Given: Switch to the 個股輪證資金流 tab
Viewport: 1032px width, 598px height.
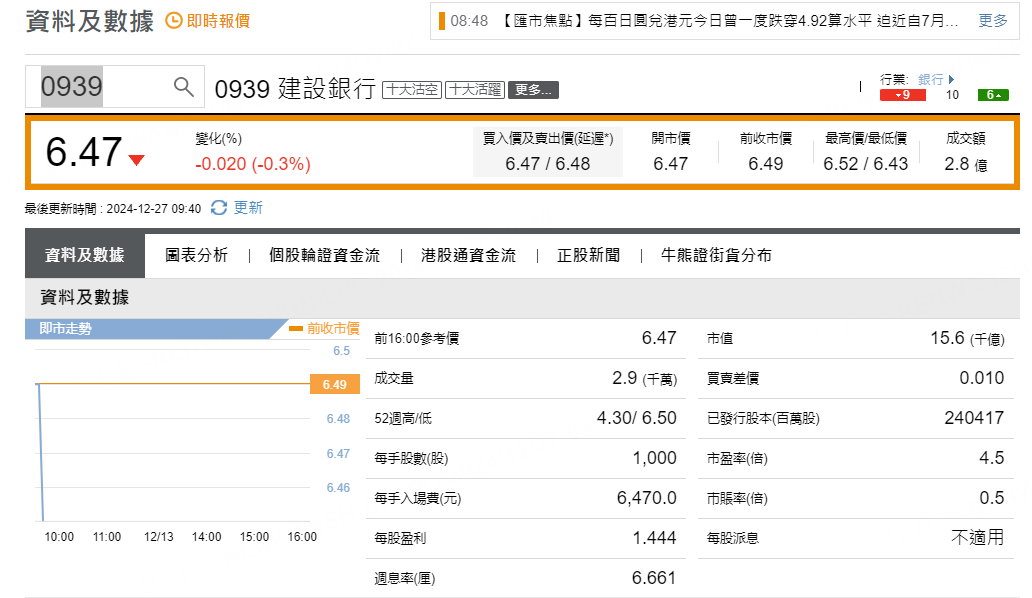Looking at the screenshot, I should [x=324, y=255].
